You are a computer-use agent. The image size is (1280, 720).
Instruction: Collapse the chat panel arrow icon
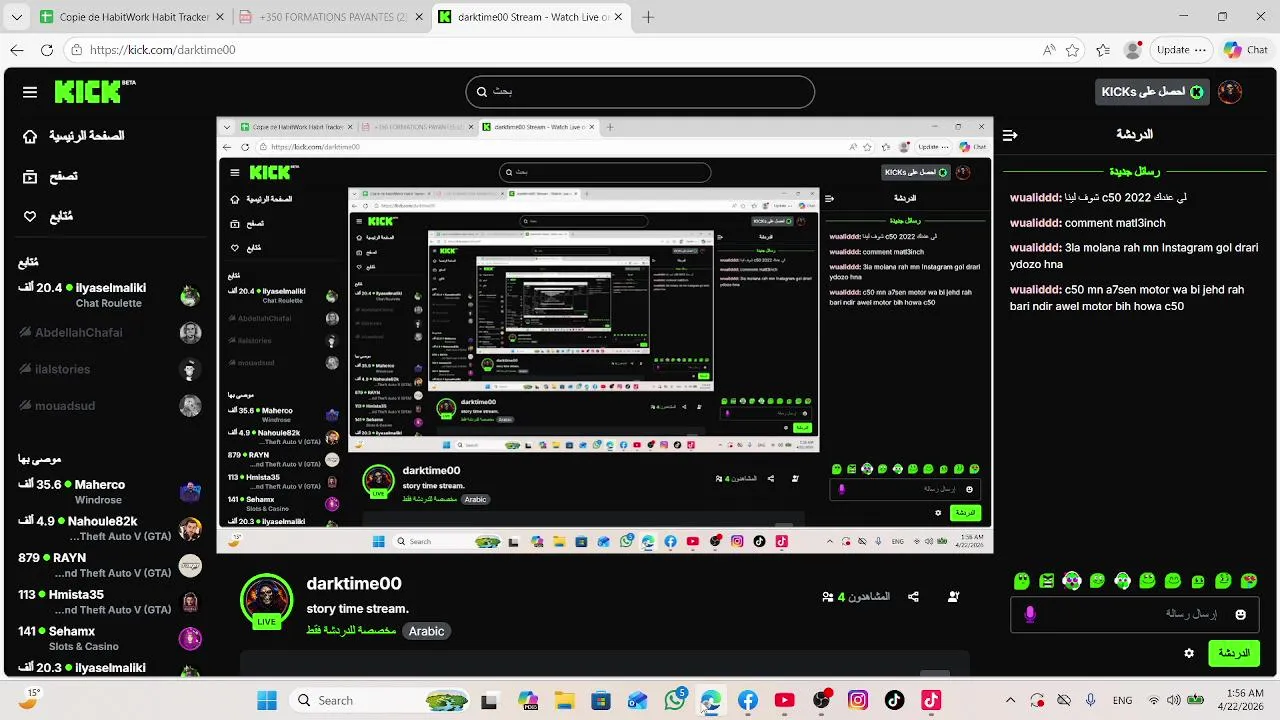[x=1010, y=135]
